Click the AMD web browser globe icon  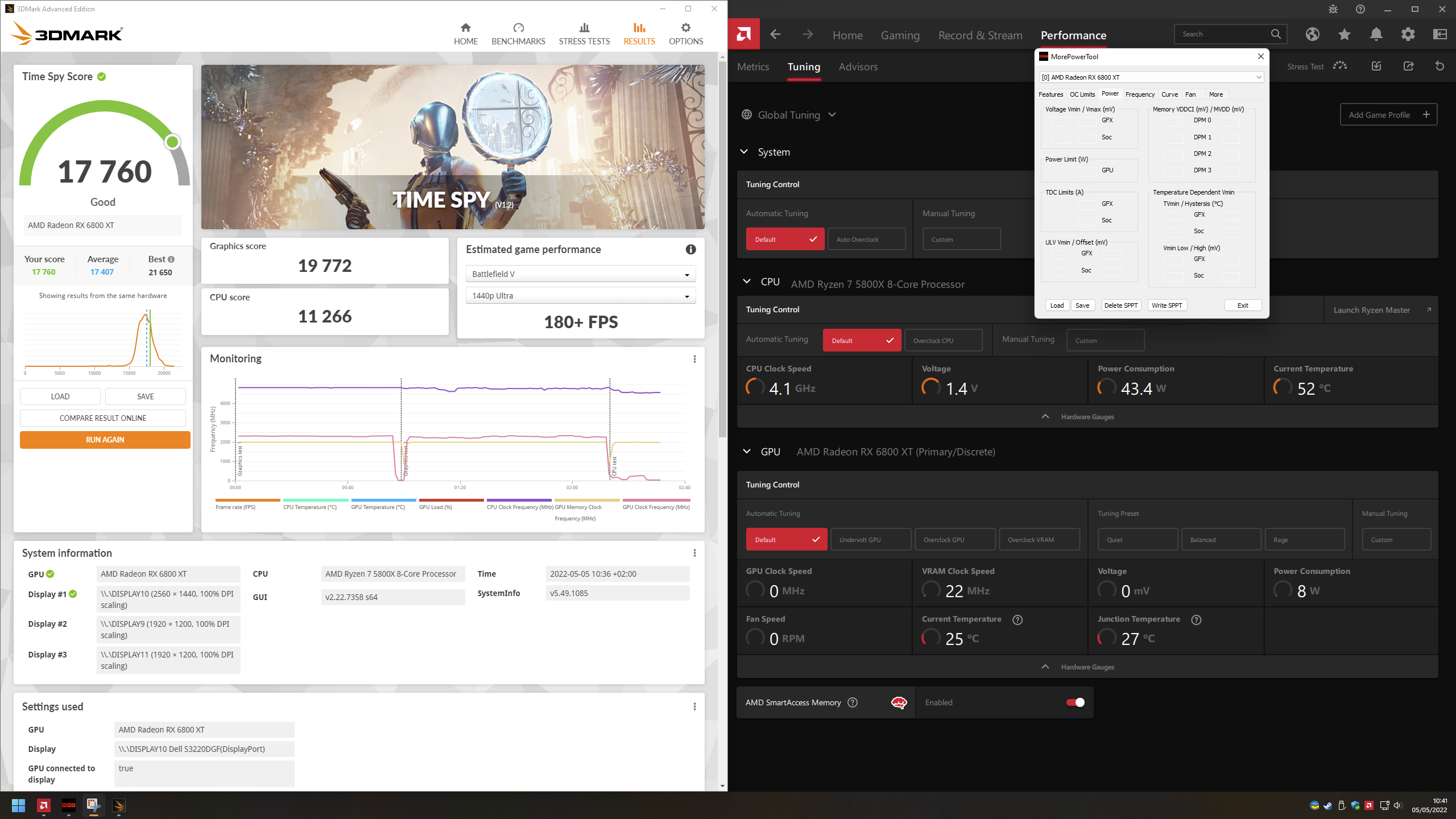coord(1312,34)
